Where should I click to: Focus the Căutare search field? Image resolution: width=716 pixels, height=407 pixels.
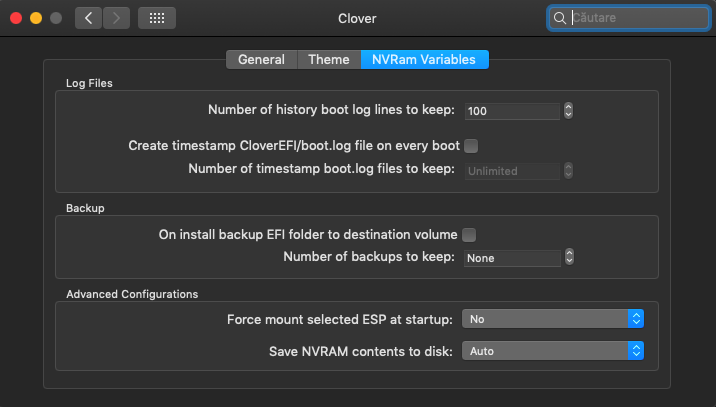629,18
